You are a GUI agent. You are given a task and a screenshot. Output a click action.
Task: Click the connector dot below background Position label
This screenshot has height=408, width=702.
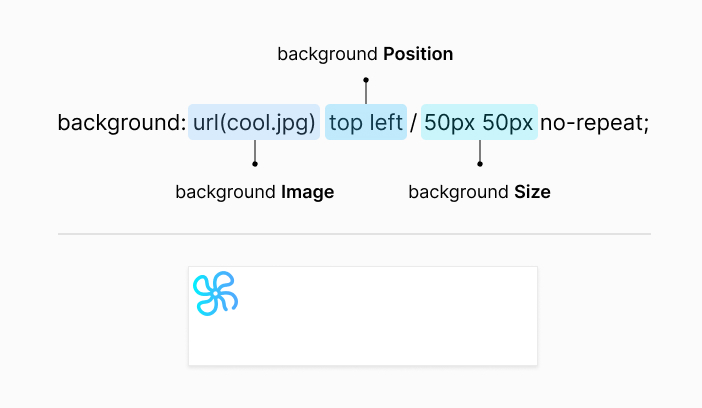(x=366, y=79)
